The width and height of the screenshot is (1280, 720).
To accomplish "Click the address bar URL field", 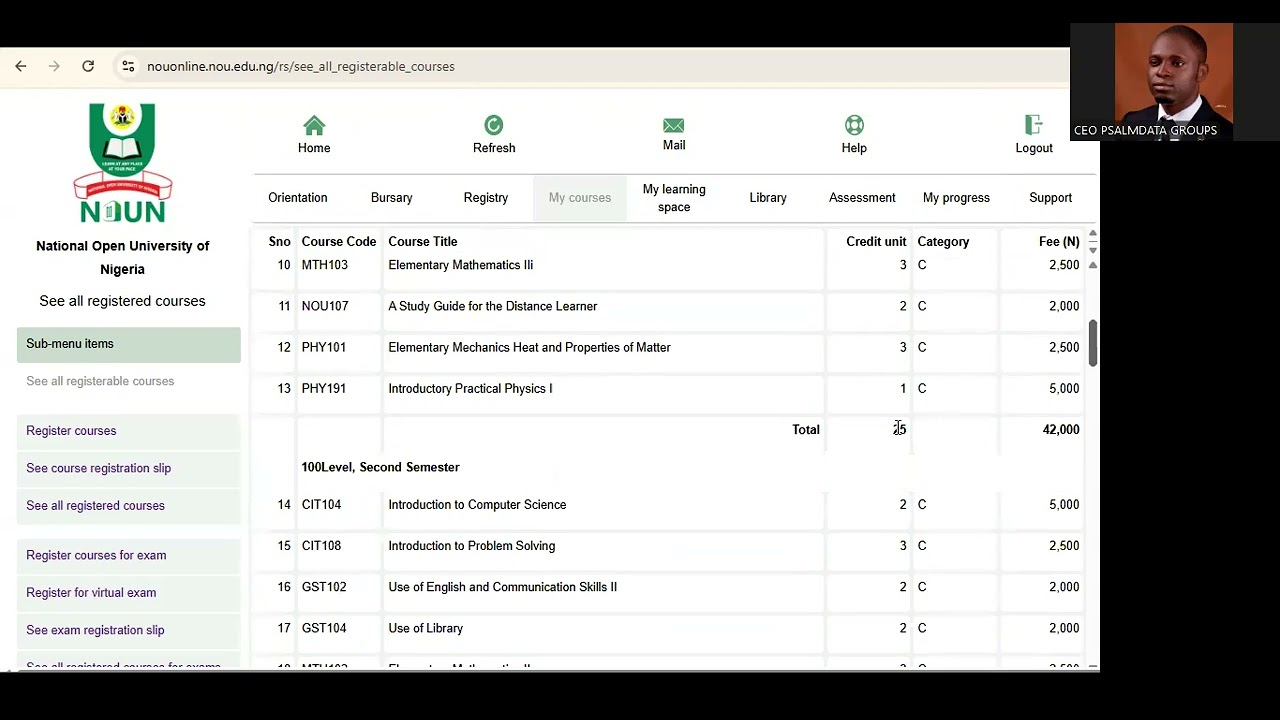I will [301, 66].
